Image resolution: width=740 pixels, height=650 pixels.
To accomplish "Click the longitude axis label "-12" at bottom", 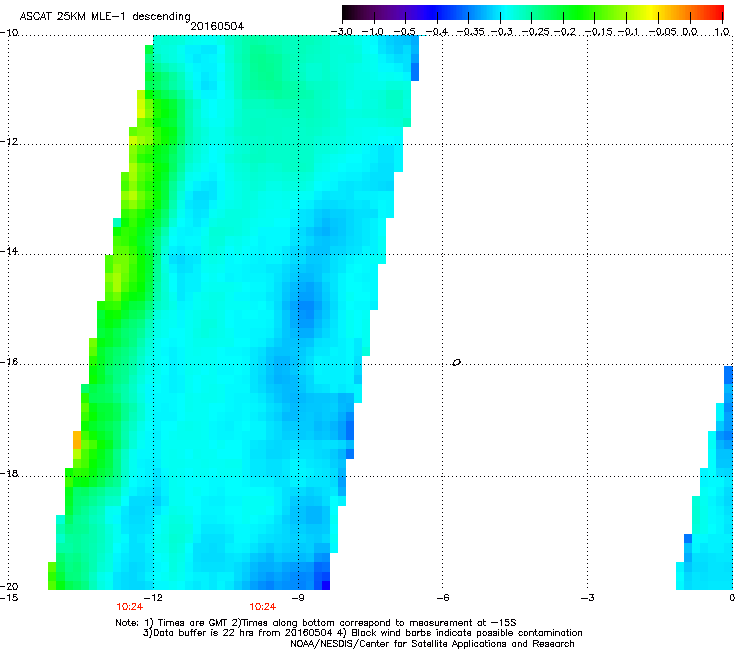I will (x=153, y=598).
